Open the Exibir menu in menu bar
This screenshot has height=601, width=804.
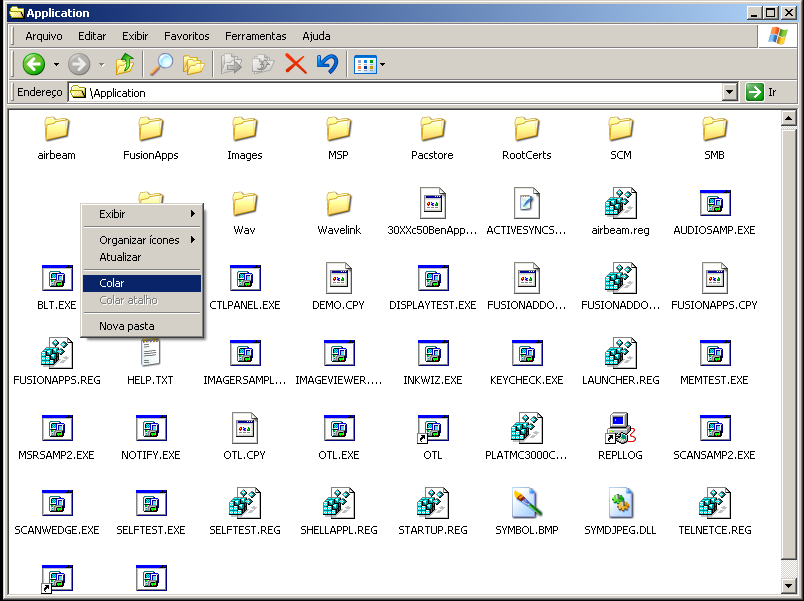click(x=135, y=36)
